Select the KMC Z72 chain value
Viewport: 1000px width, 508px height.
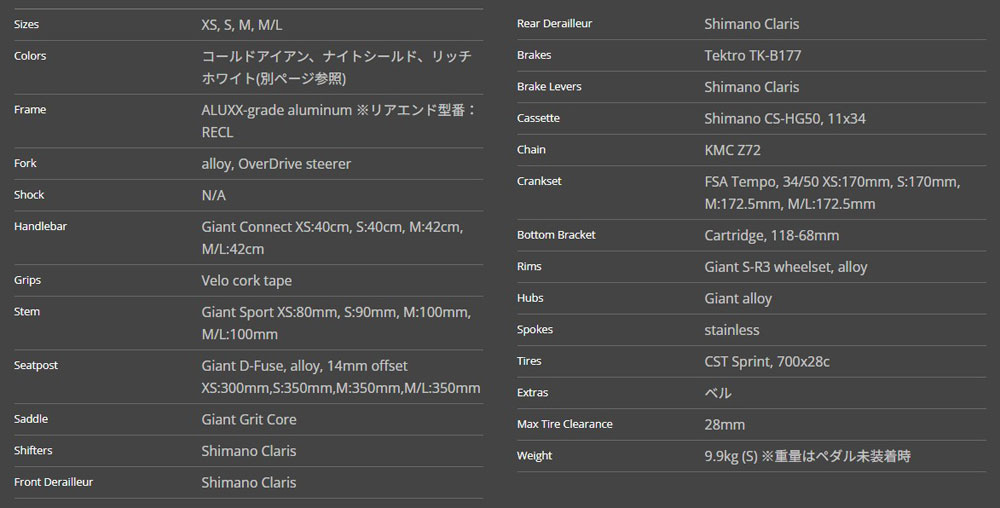click(x=733, y=150)
